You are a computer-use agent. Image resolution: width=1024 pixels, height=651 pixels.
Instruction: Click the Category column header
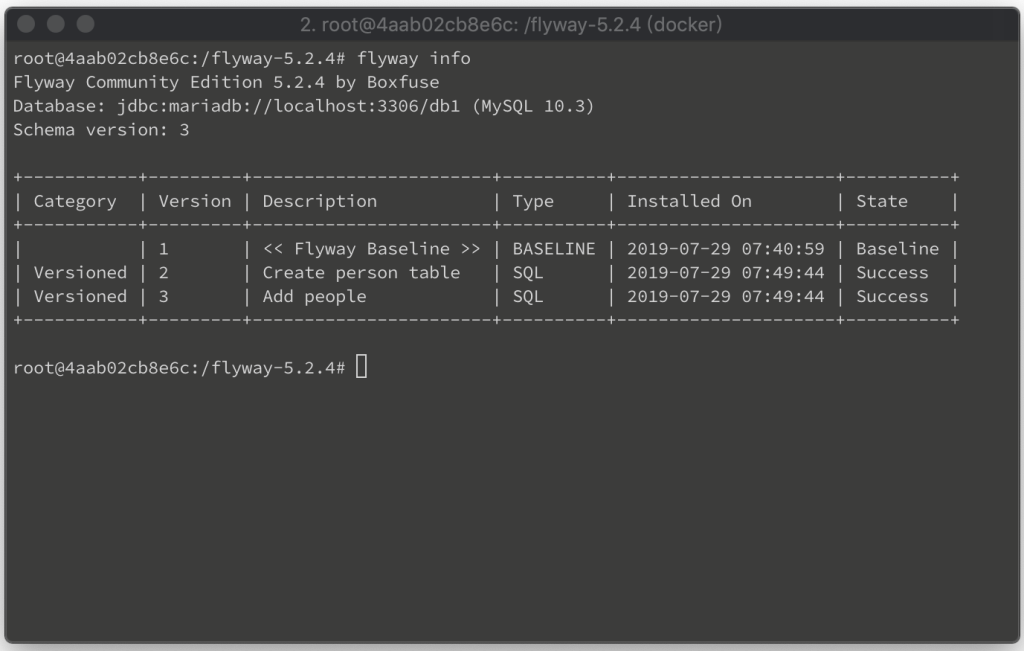click(75, 201)
